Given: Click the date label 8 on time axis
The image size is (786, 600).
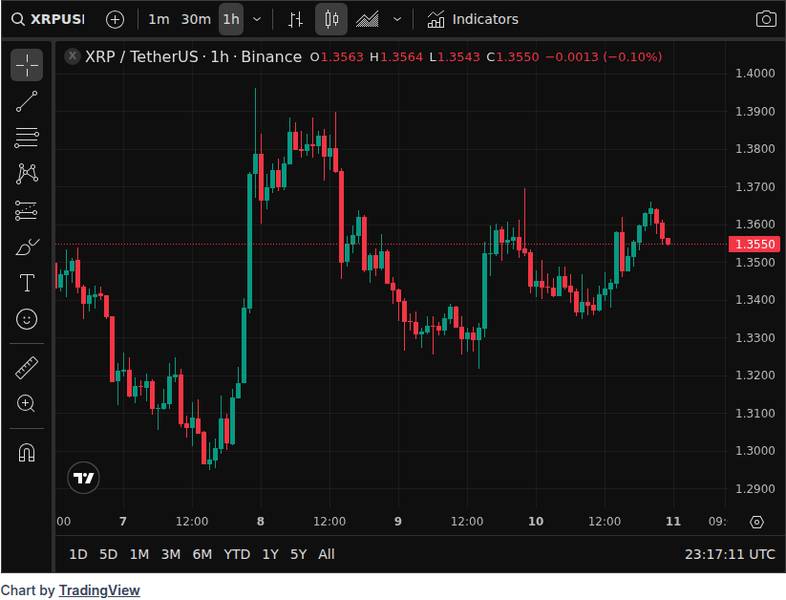Looking at the screenshot, I should 260,521.
